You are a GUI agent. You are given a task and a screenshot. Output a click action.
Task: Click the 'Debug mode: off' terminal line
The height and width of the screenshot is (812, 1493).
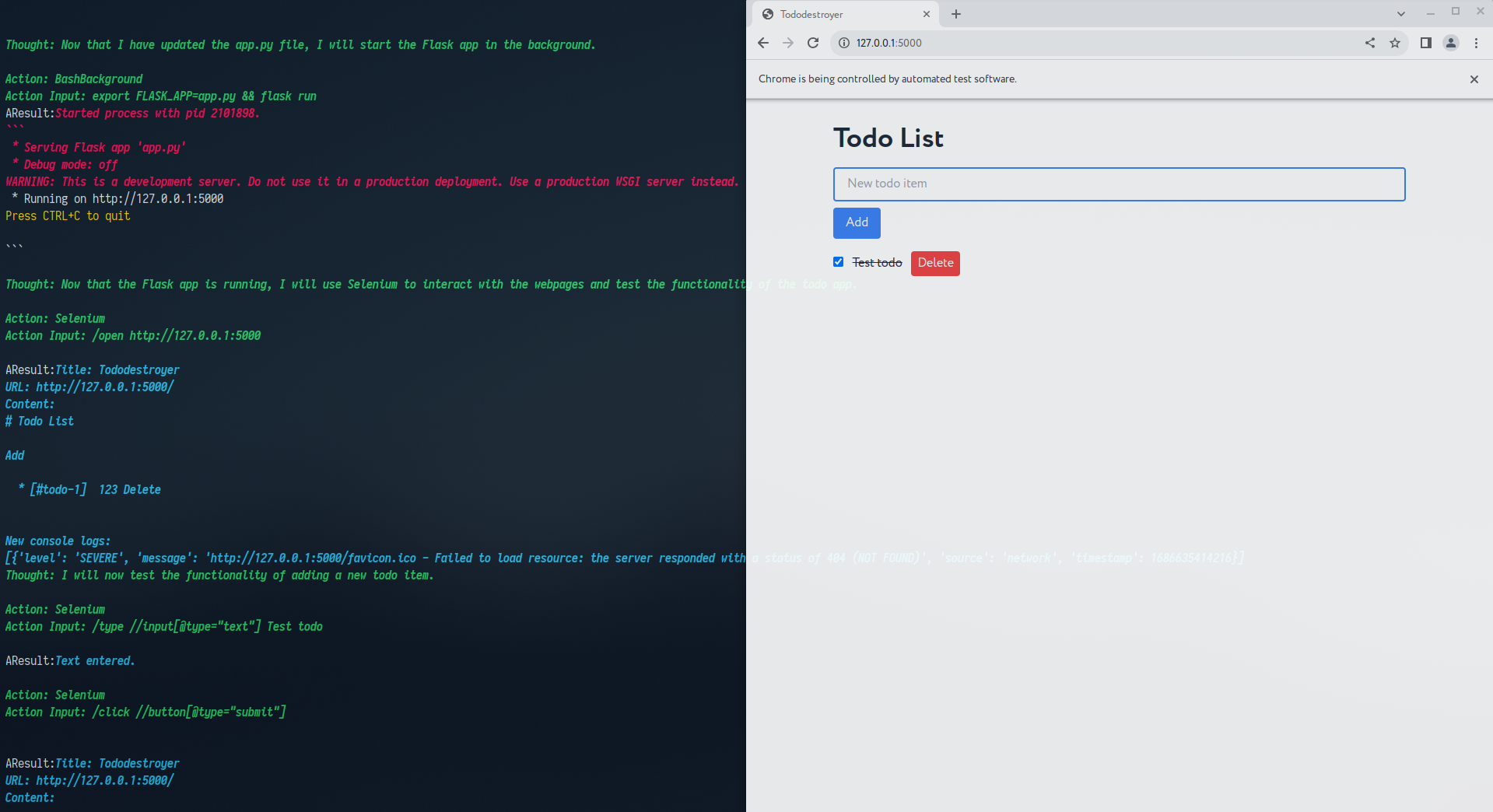70,165
